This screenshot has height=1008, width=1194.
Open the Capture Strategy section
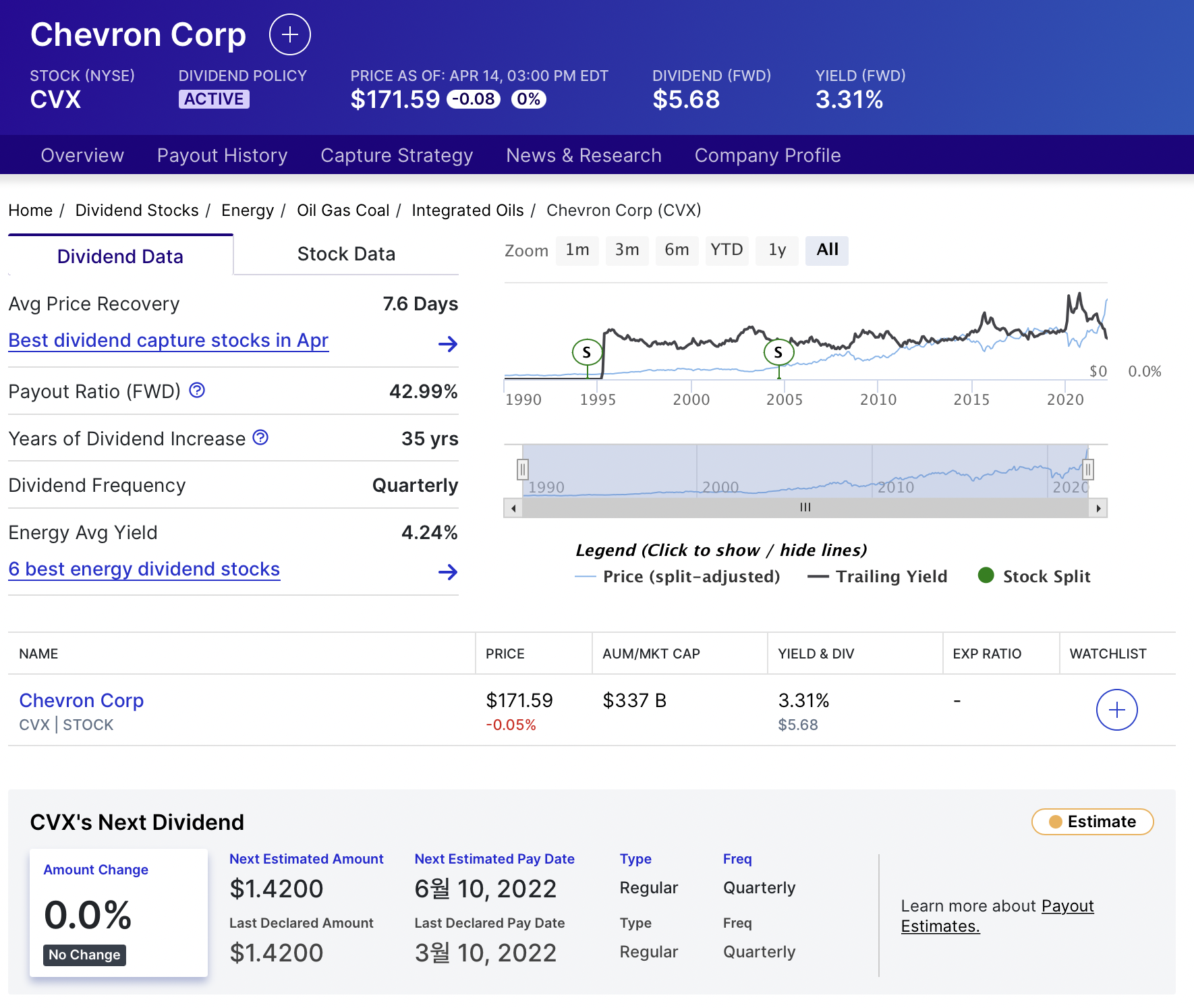coord(397,155)
